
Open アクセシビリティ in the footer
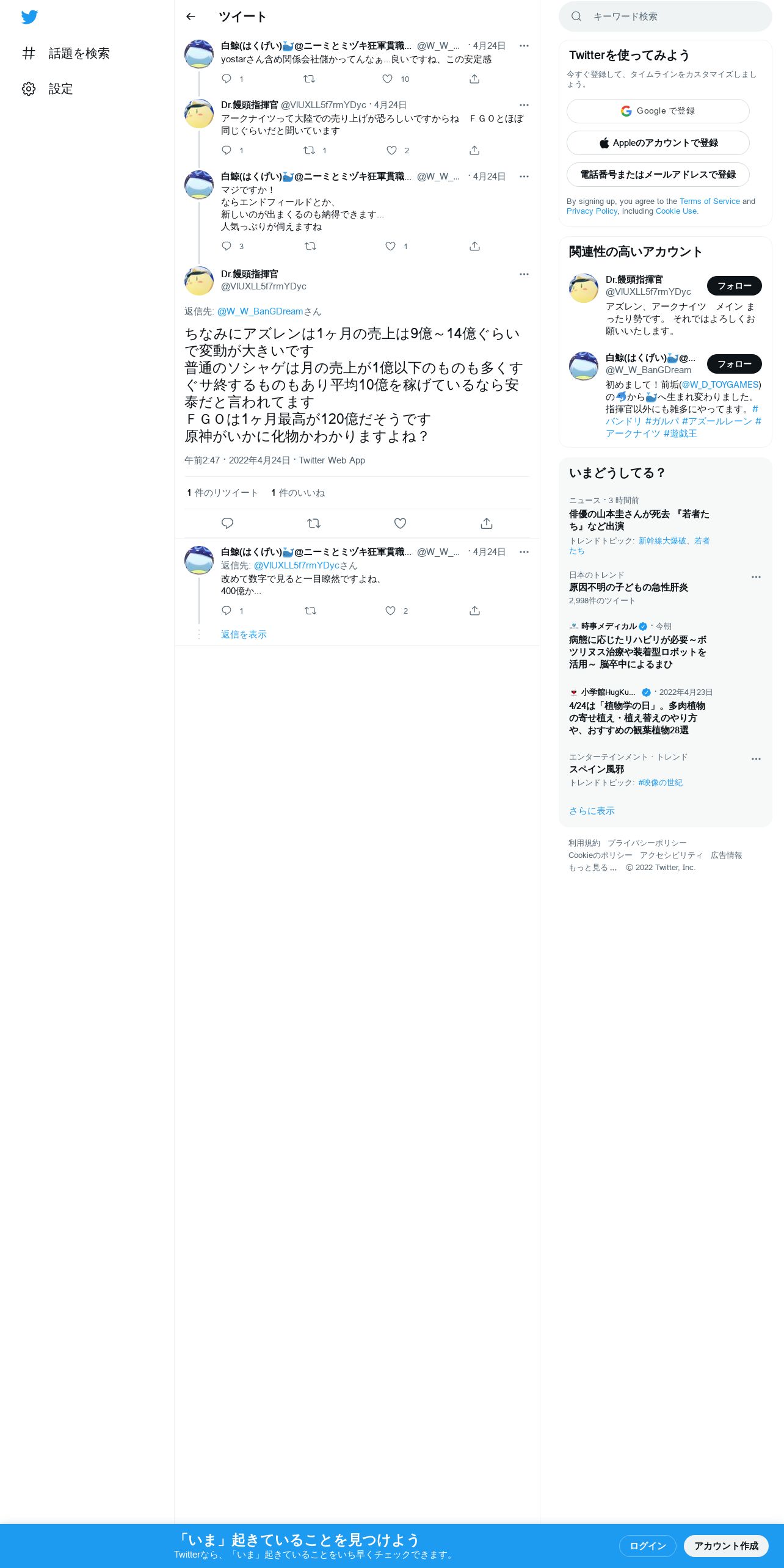672,855
